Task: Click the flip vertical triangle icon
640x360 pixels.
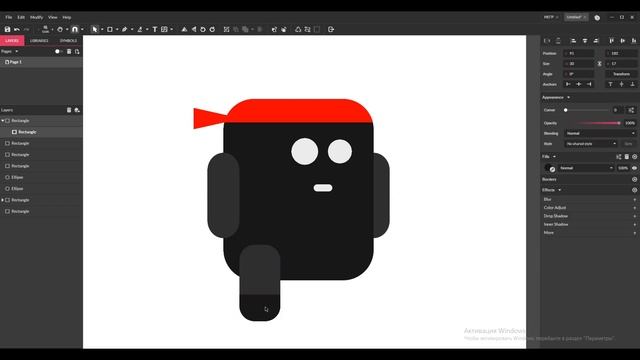Action: (x=184, y=29)
